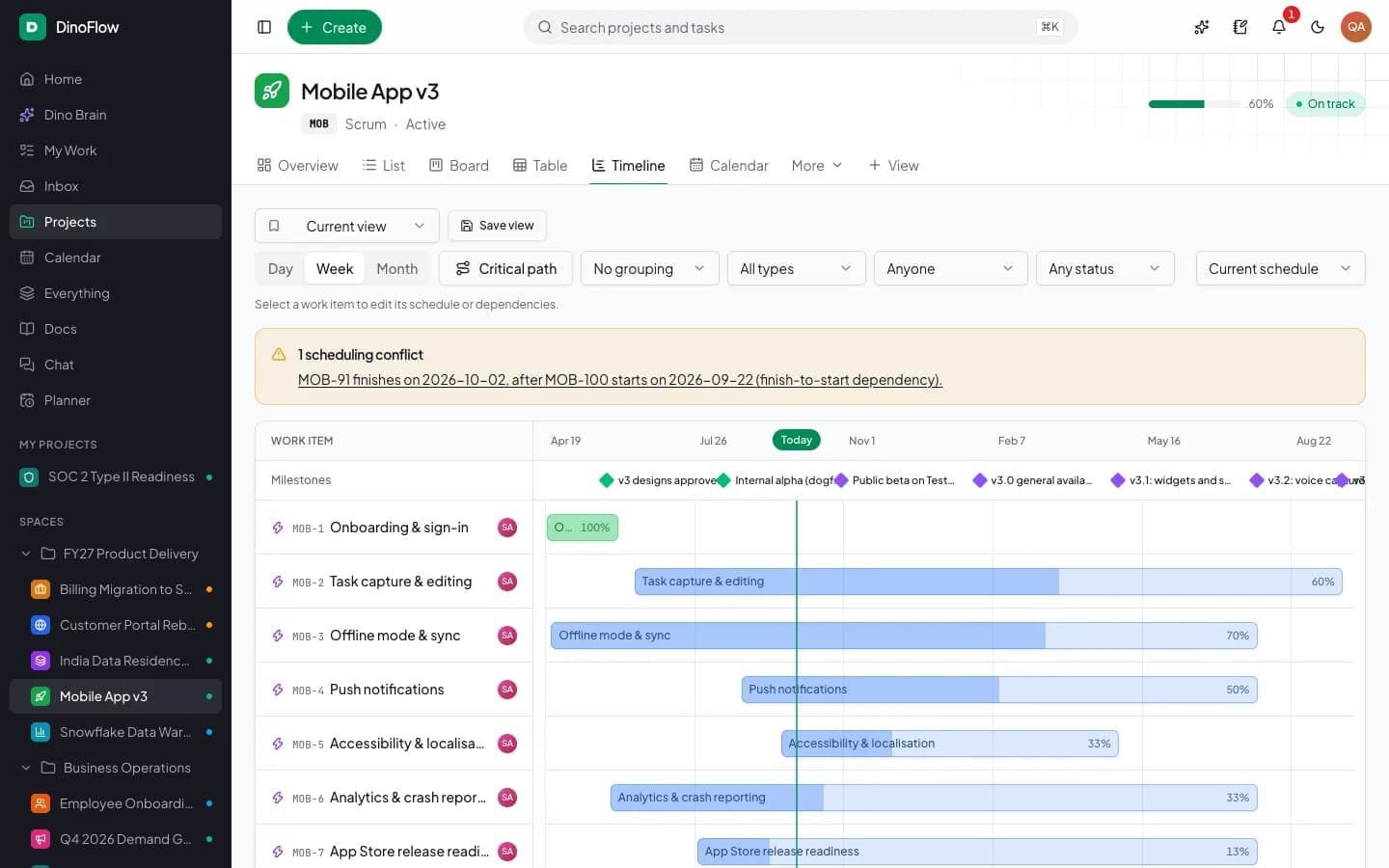Open the Anyone assignee dropdown
The width and height of the screenshot is (1389, 868).
click(950, 268)
